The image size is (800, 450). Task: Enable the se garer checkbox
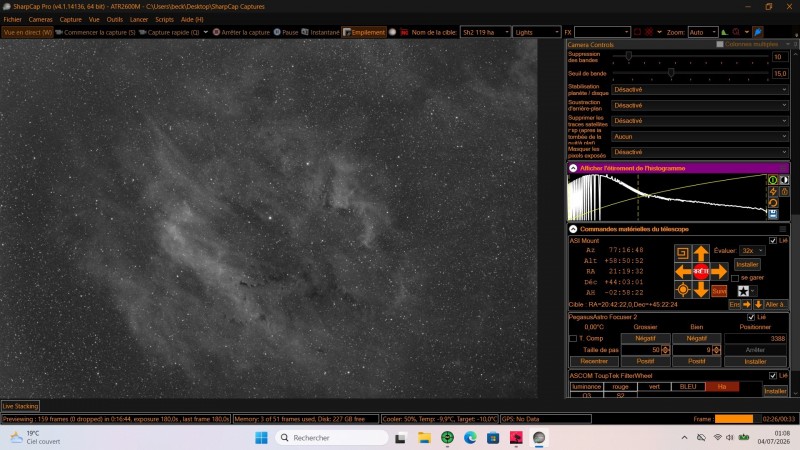735,278
